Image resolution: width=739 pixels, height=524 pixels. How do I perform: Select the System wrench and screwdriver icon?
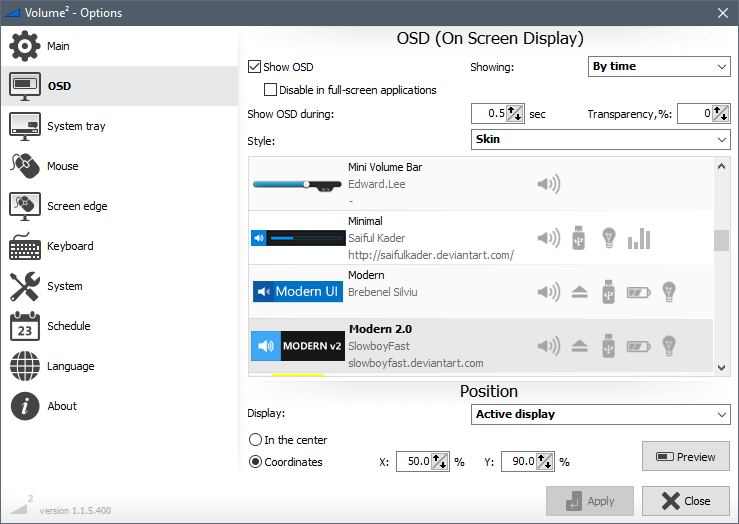point(25,286)
